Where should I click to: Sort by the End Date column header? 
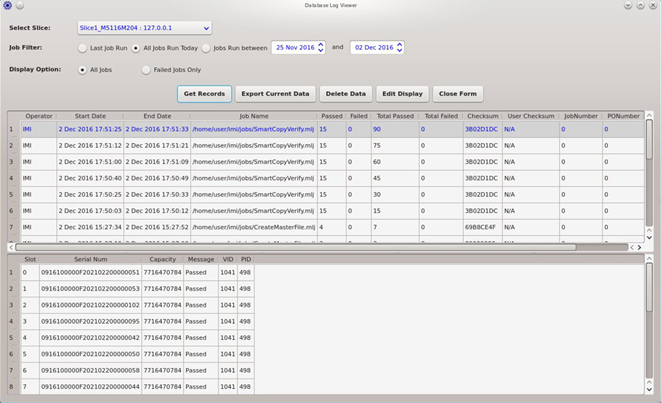157,116
